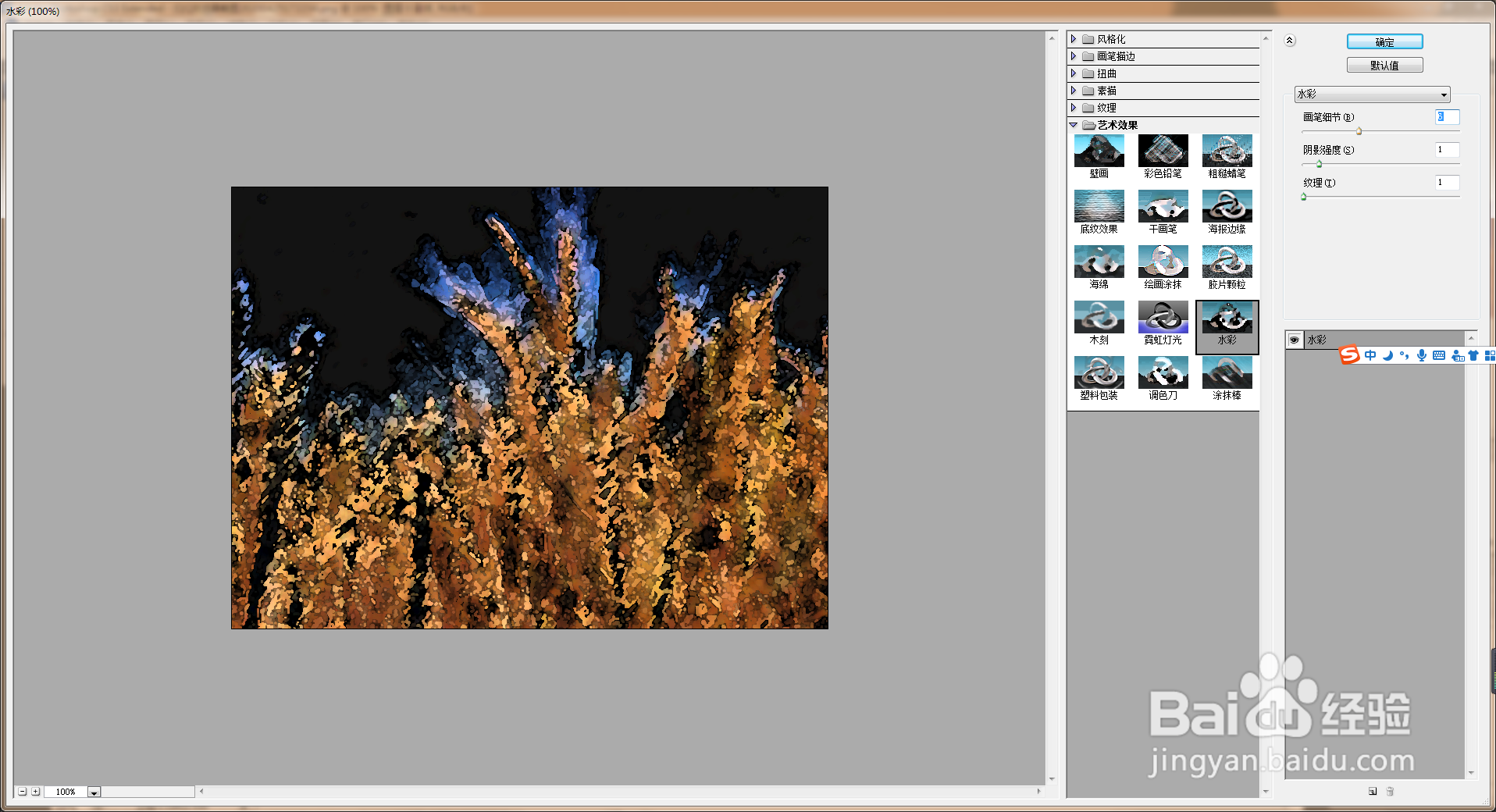
Task: Select the 海绵 filter thumbnail
Action: pos(1099,262)
